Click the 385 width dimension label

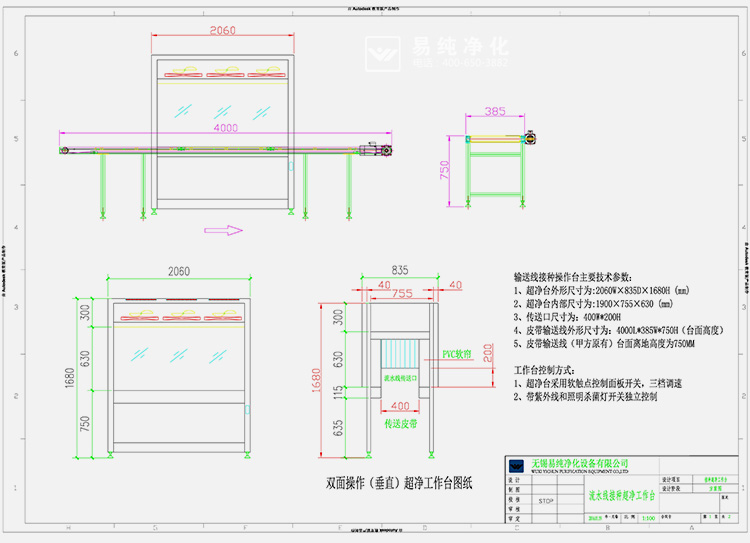[494, 111]
